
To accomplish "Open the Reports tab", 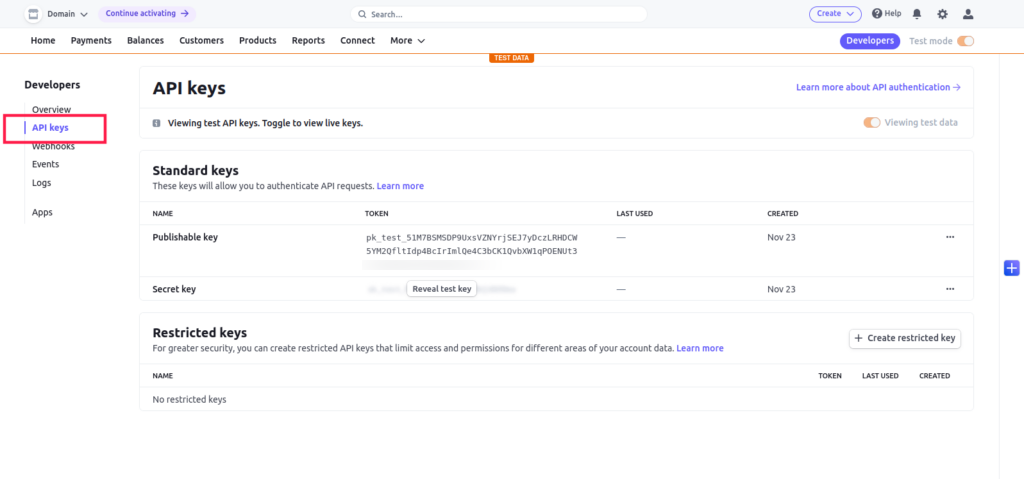I will point(308,41).
